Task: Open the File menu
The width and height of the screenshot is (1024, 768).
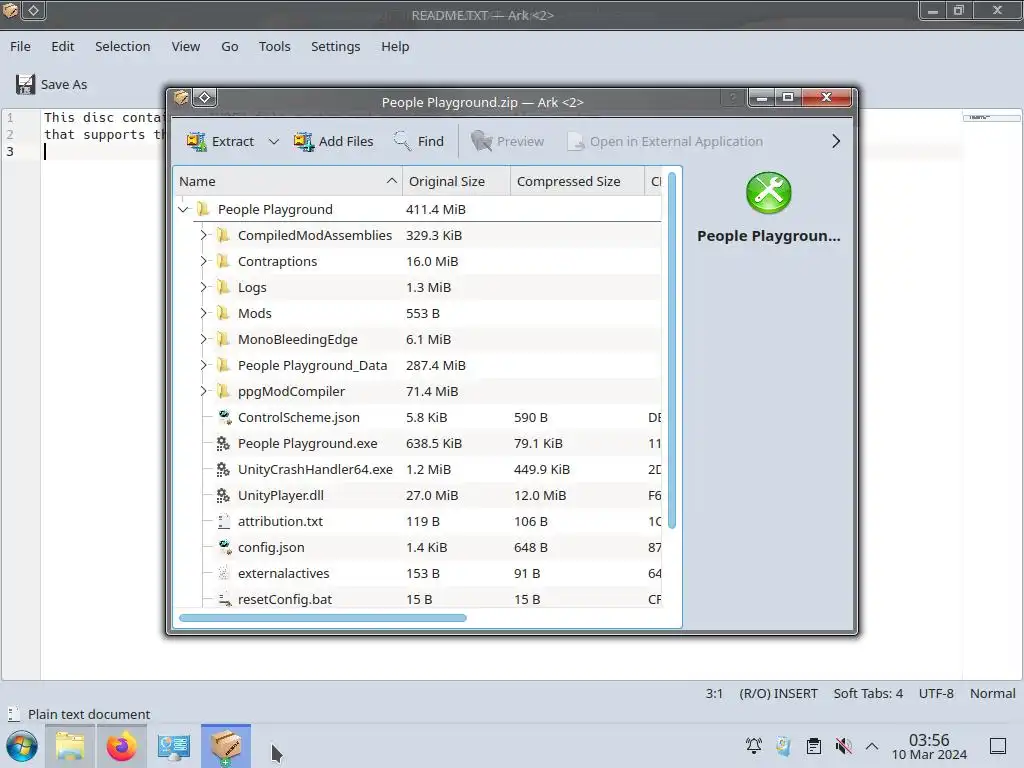Action: [x=20, y=46]
